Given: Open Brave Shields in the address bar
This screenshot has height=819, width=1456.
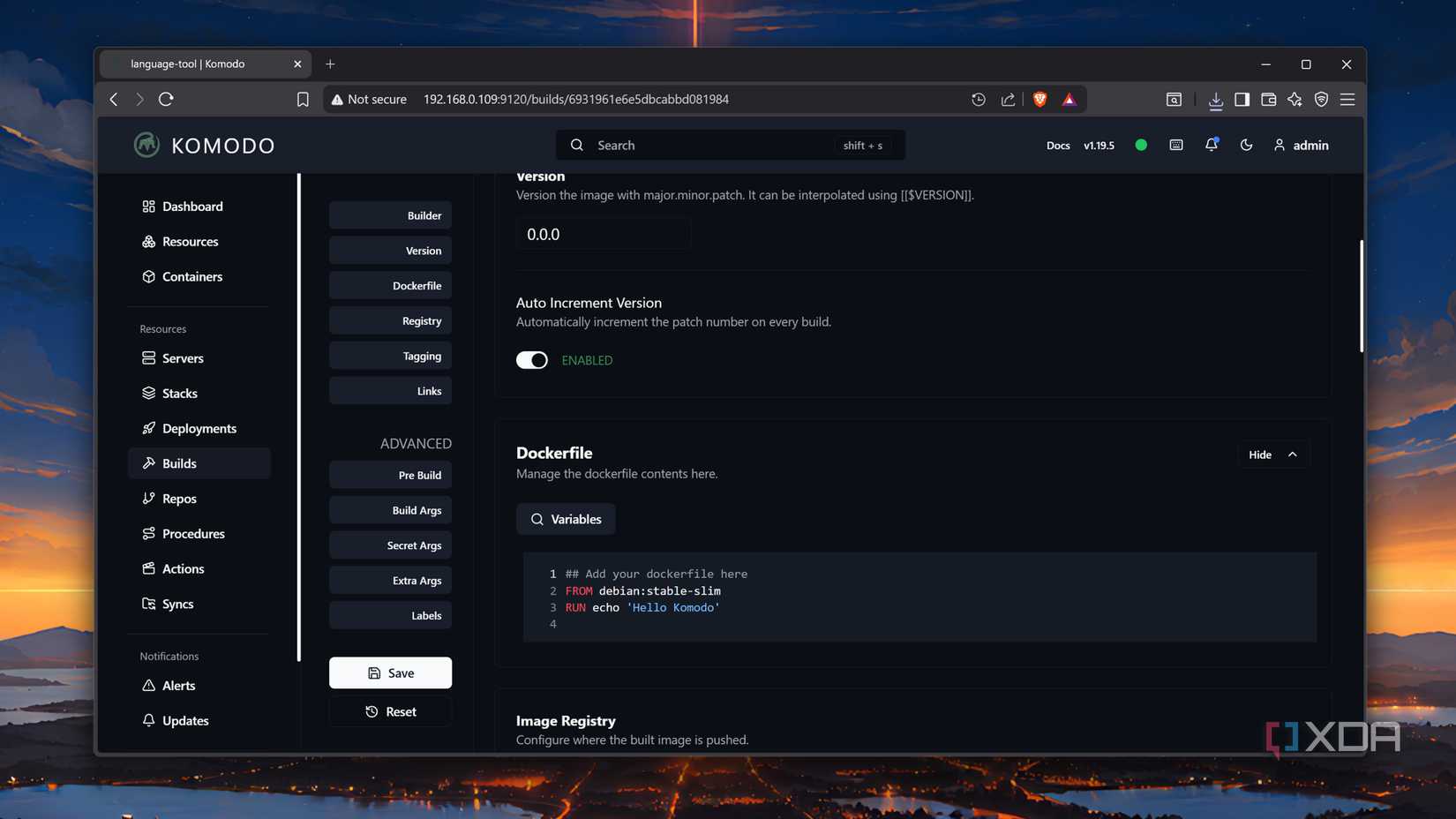Looking at the screenshot, I should coord(1039,99).
